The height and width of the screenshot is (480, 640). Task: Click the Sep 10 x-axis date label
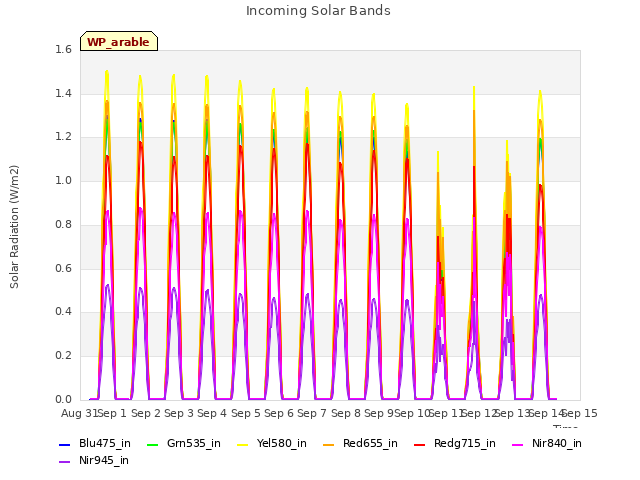(412, 413)
